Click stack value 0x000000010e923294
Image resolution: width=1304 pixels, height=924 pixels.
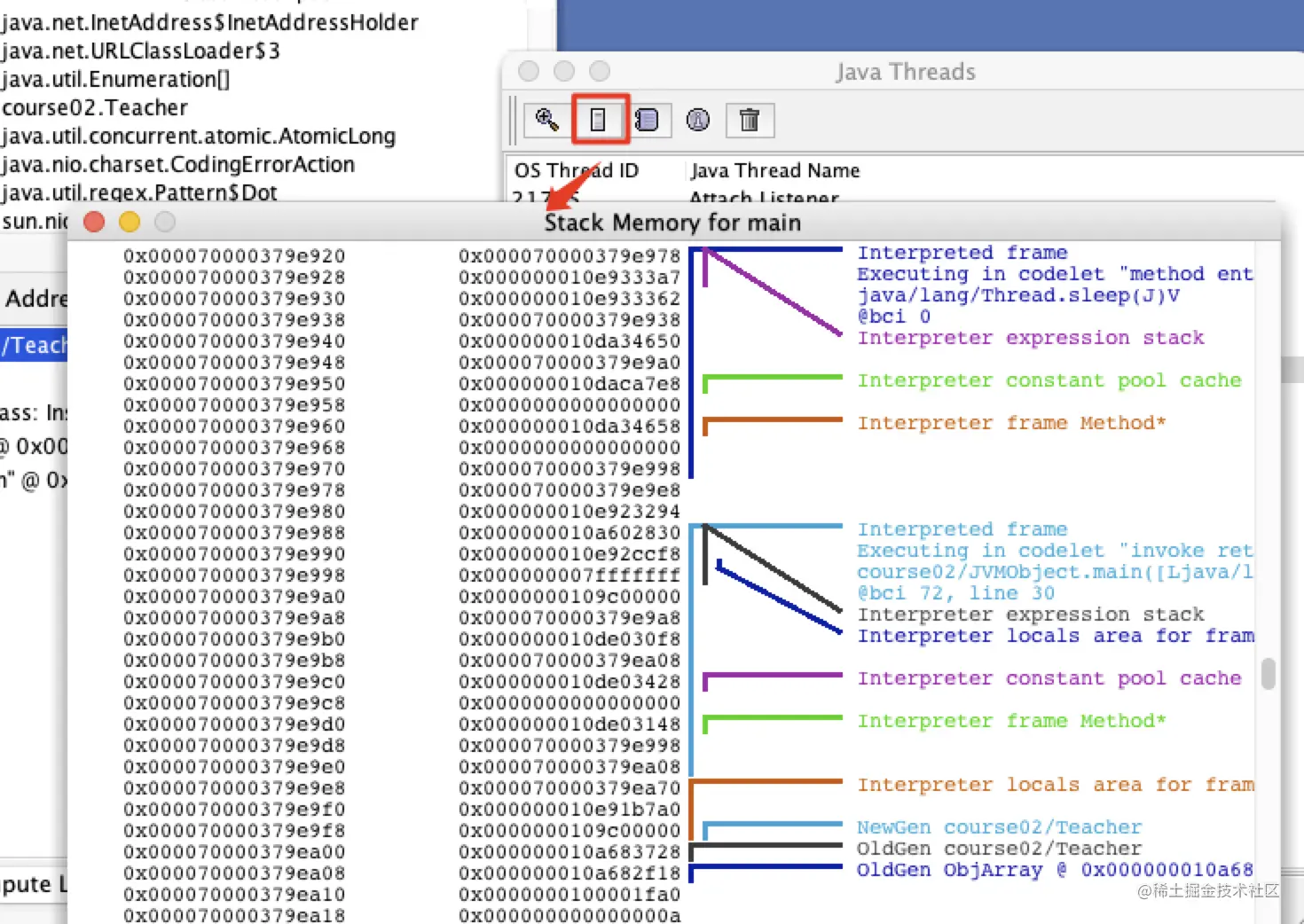pyautogui.click(x=570, y=511)
